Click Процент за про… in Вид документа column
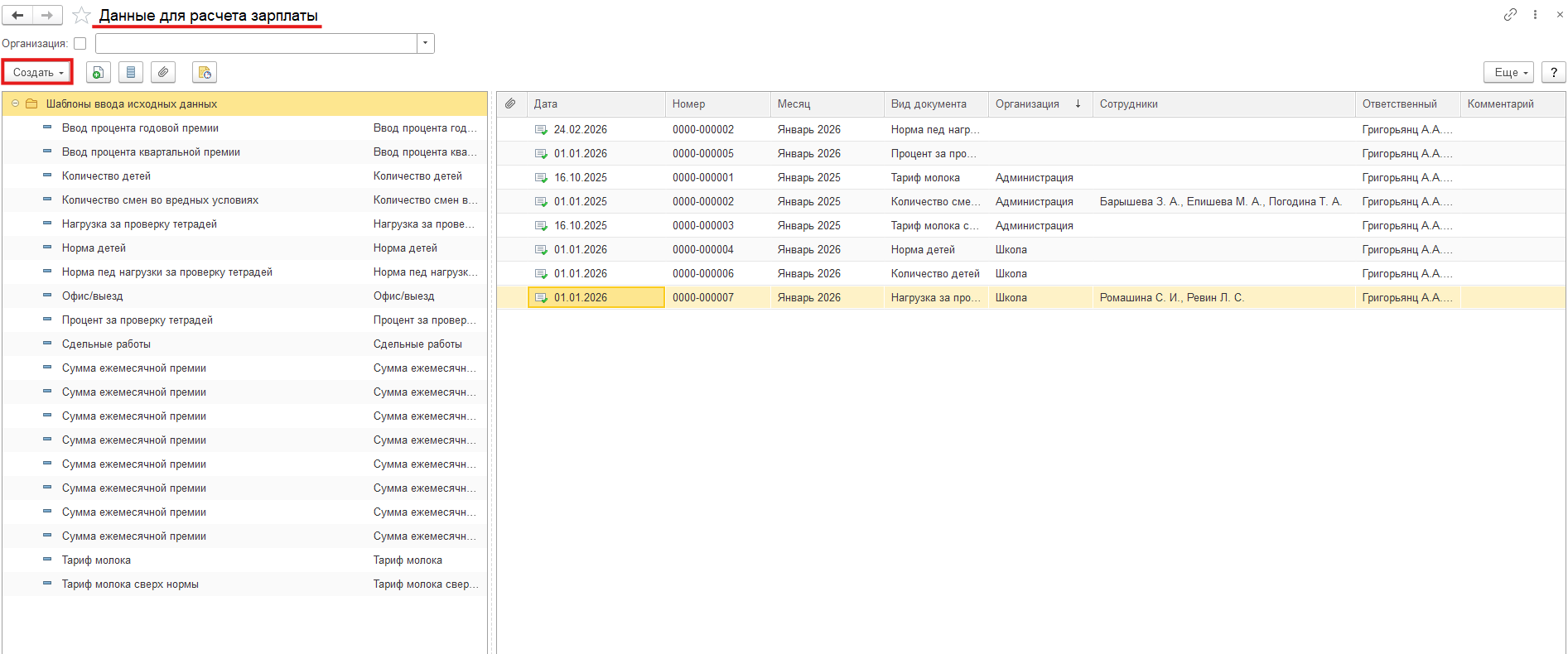This screenshot has height=654, width=1568. click(x=934, y=154)
